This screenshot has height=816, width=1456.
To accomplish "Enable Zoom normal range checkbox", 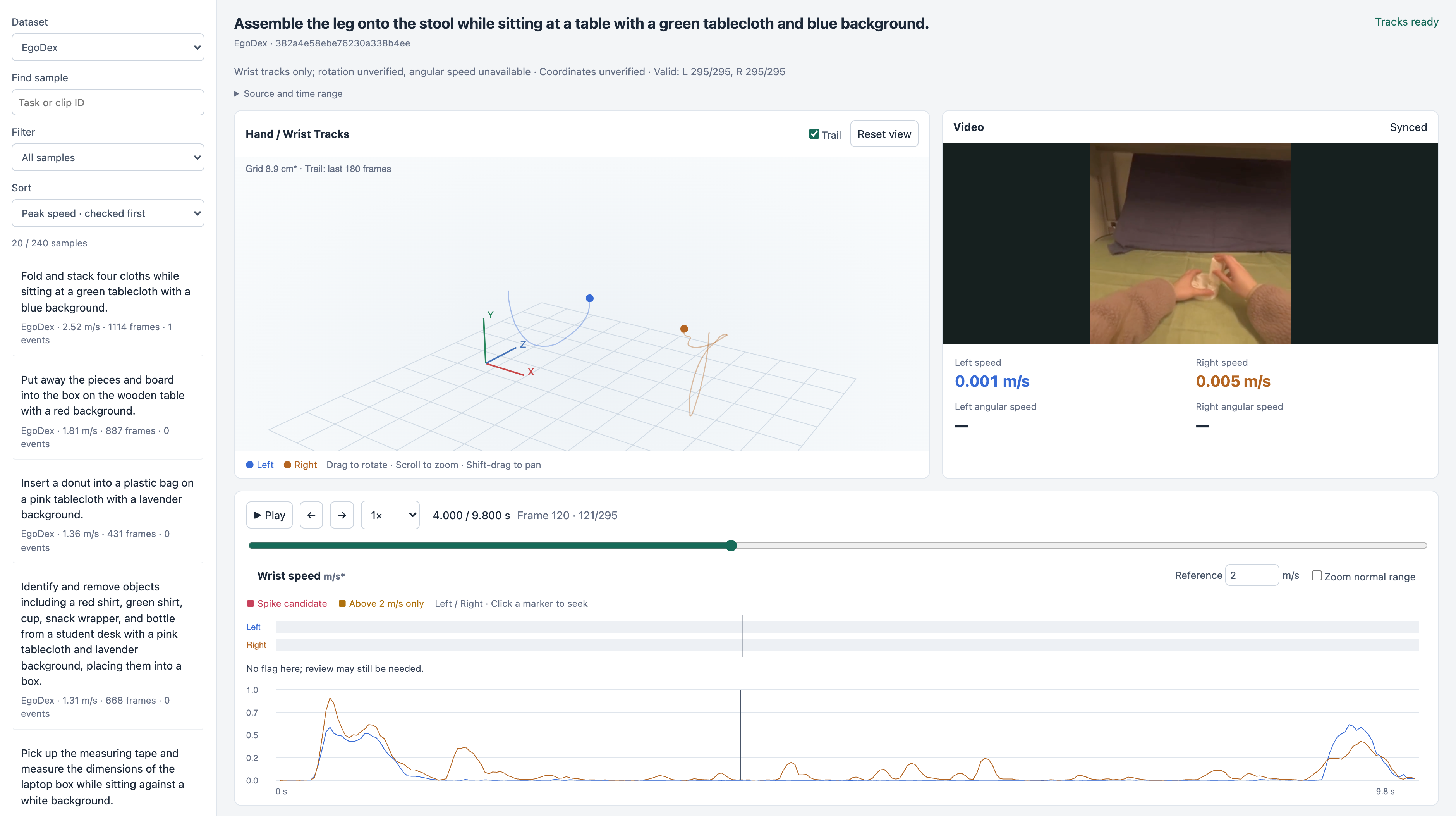I will pyautogui.click(x=1316, y=576).
